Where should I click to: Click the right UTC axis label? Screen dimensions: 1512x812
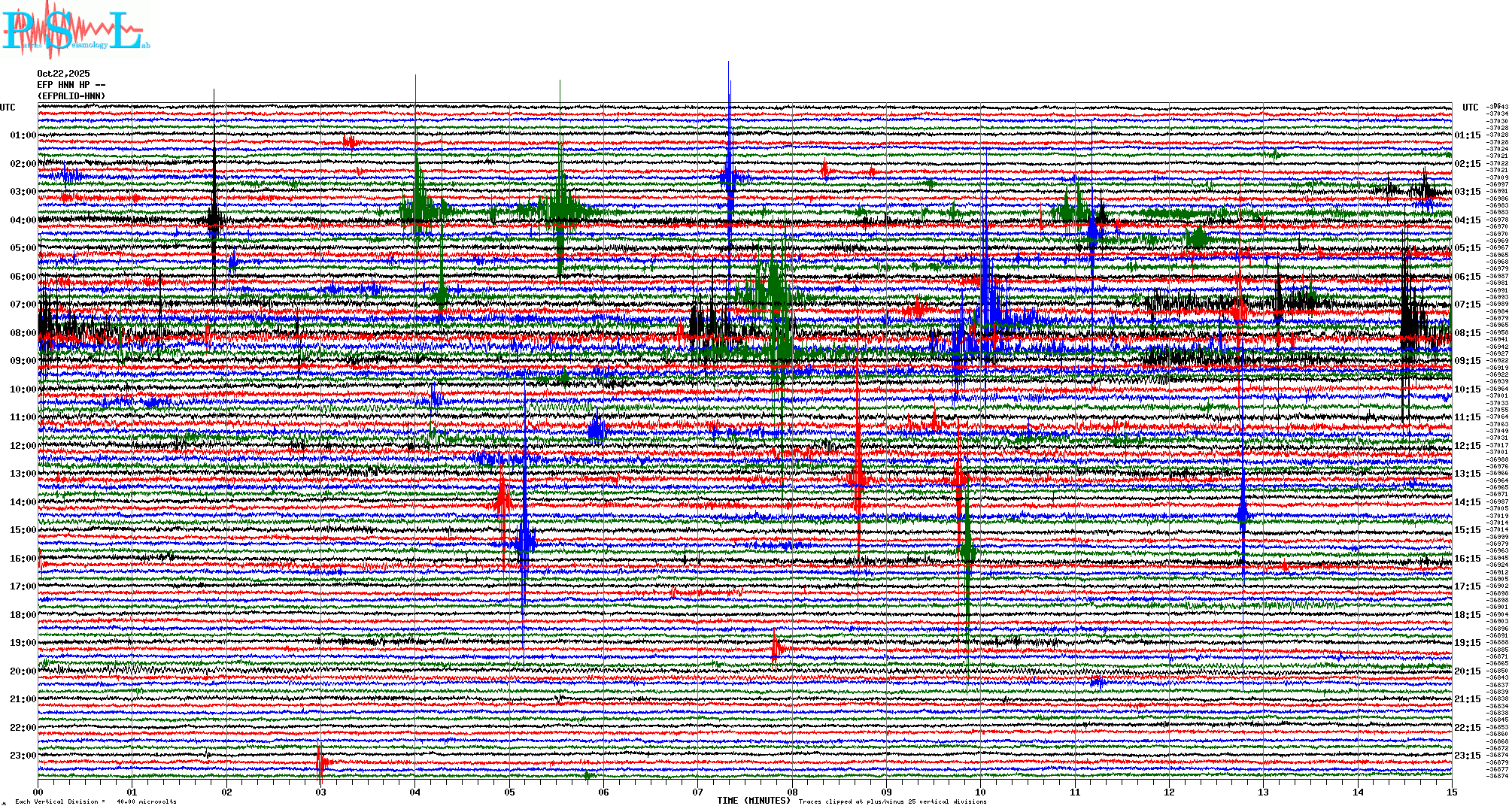click(1470, 108)
